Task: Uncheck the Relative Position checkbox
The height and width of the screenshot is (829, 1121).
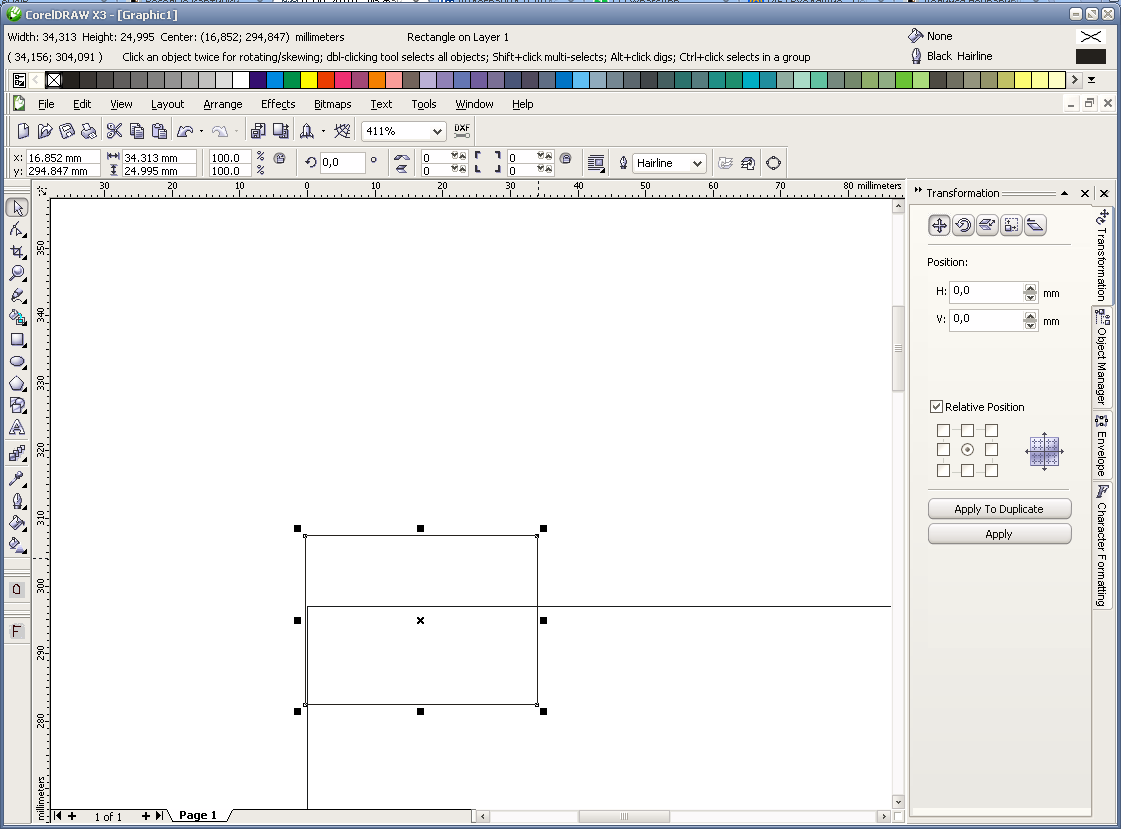Action: (x=936, y=407)
